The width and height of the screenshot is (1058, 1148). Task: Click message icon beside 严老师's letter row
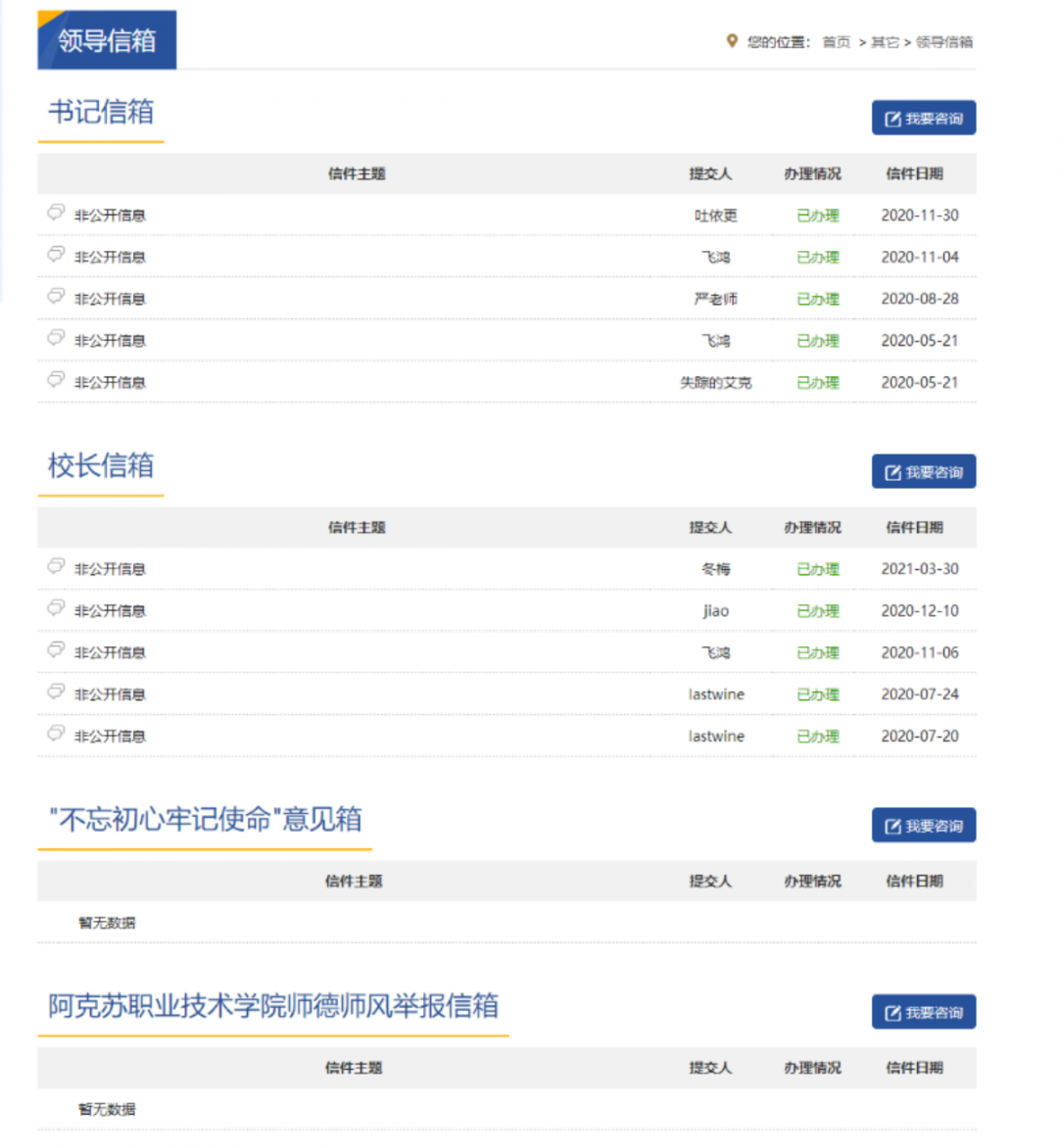pos(56,296)
